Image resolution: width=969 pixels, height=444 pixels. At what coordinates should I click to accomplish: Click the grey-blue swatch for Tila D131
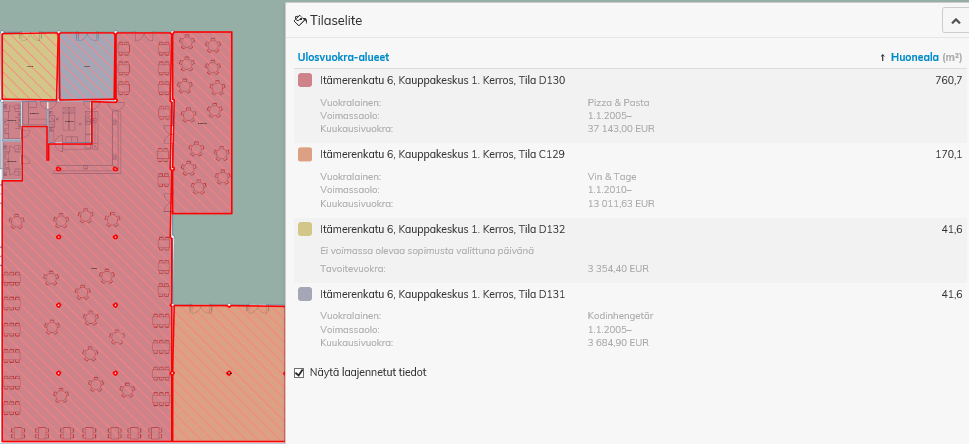[x=305, y=295]
